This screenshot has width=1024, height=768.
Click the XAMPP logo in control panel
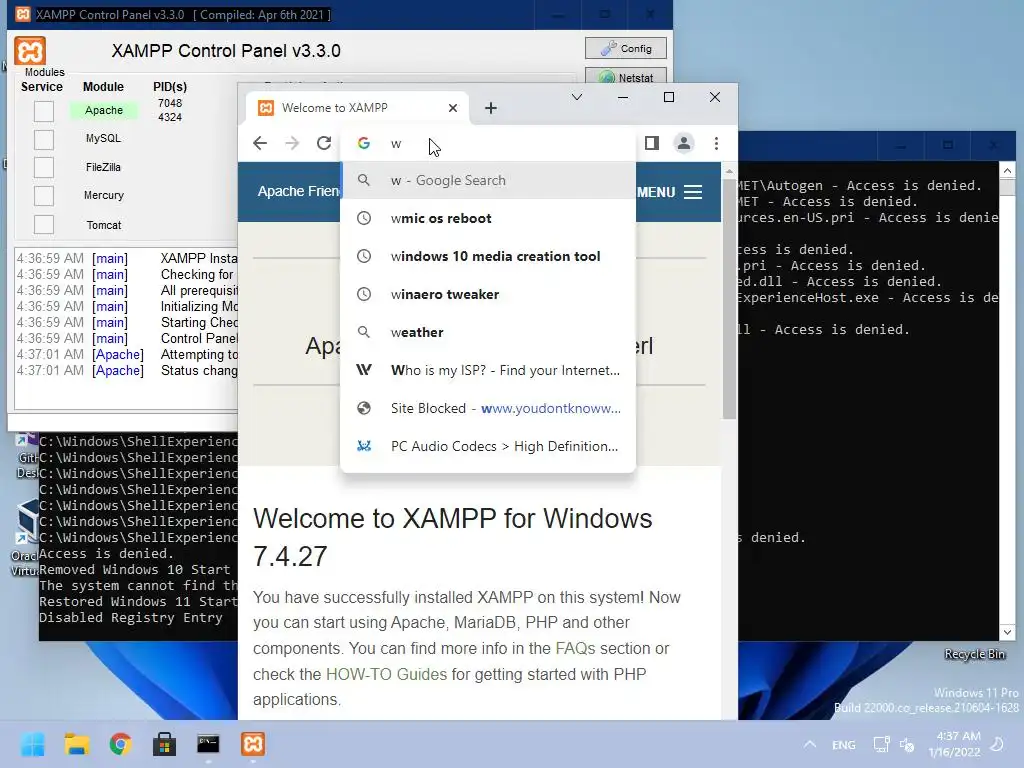(30, 51)
